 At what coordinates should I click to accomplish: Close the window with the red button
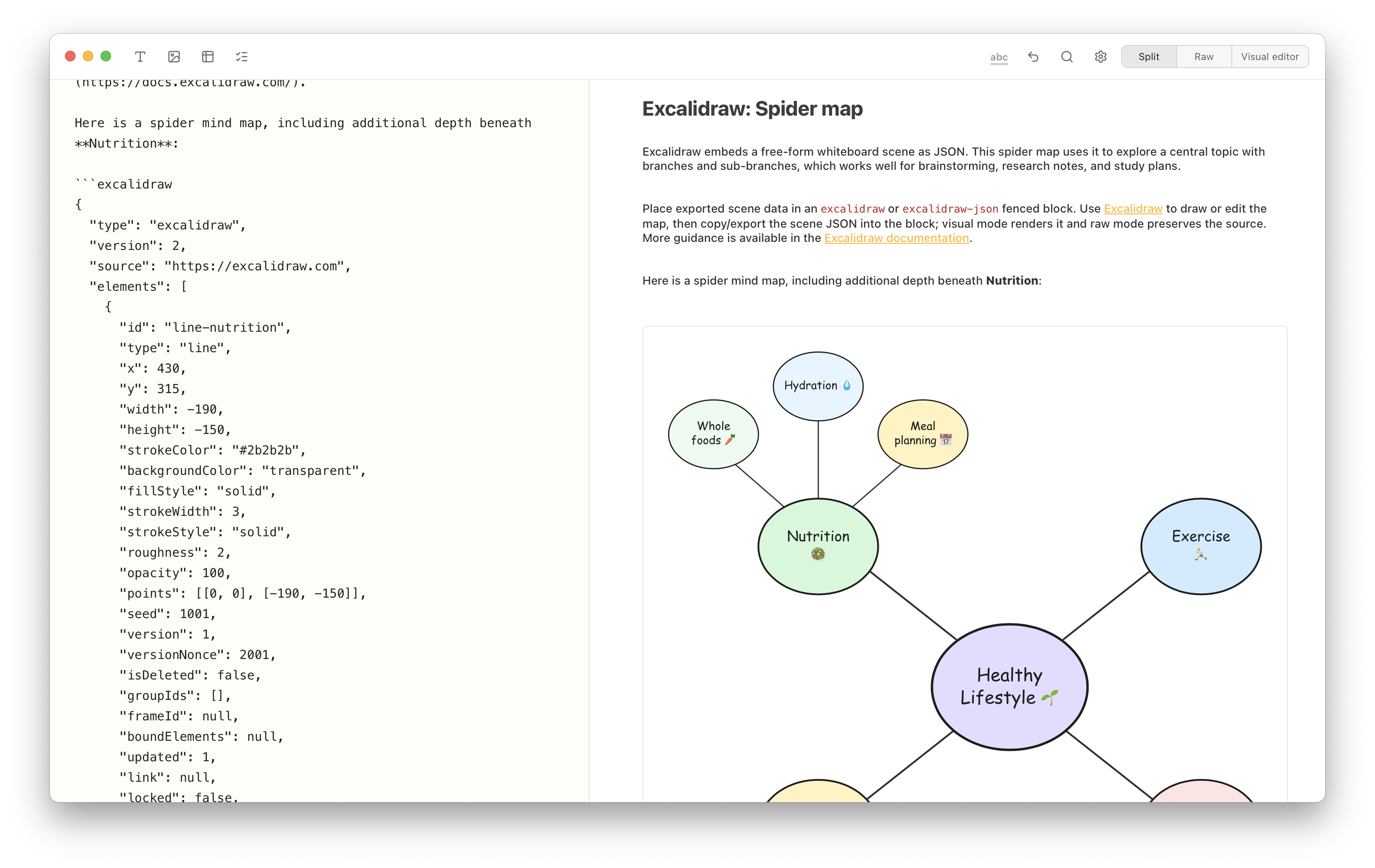click(x=70, y=56)
